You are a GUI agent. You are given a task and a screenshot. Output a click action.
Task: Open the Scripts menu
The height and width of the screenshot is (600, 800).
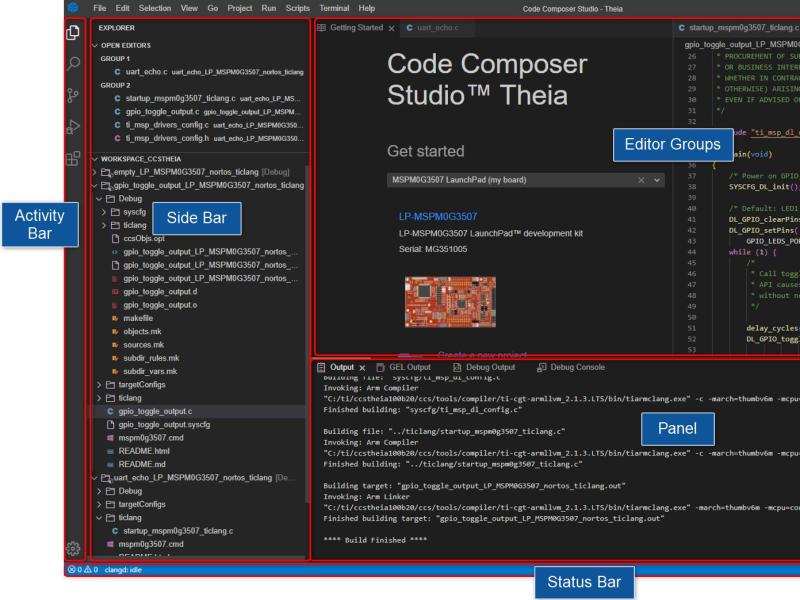tap(297, 8)
